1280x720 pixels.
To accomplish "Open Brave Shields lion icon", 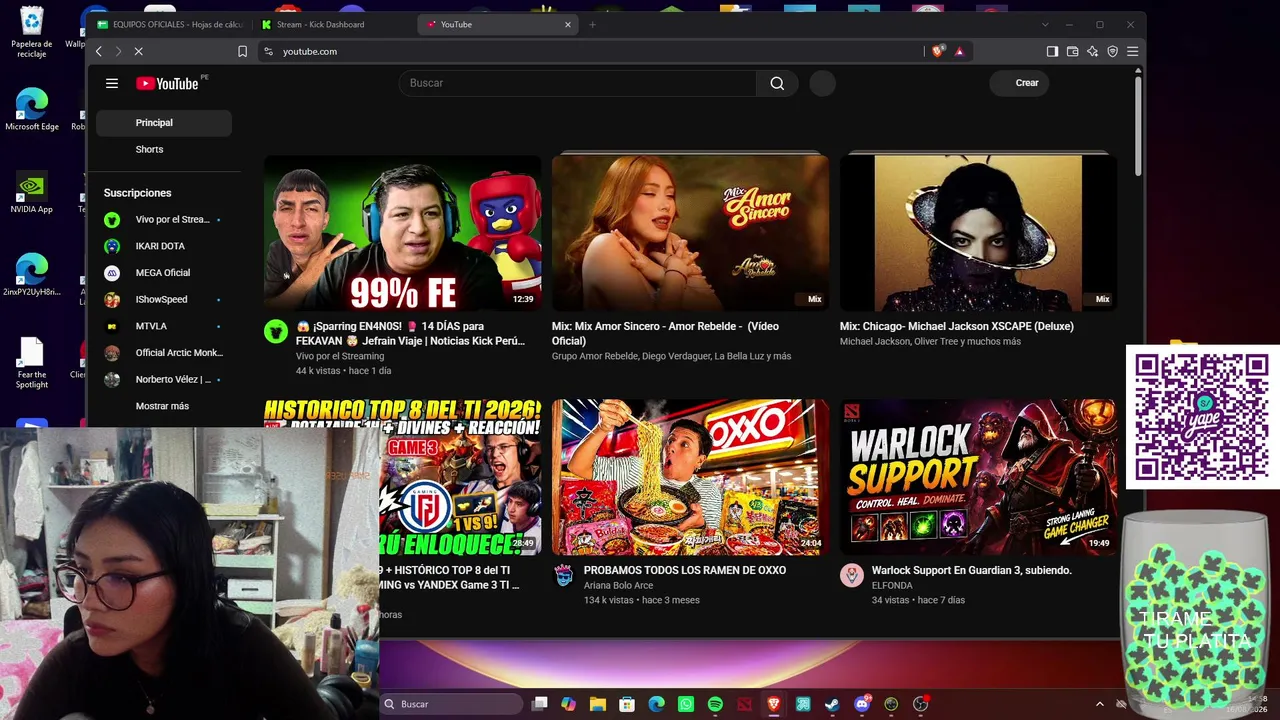I will click(938, 51).
